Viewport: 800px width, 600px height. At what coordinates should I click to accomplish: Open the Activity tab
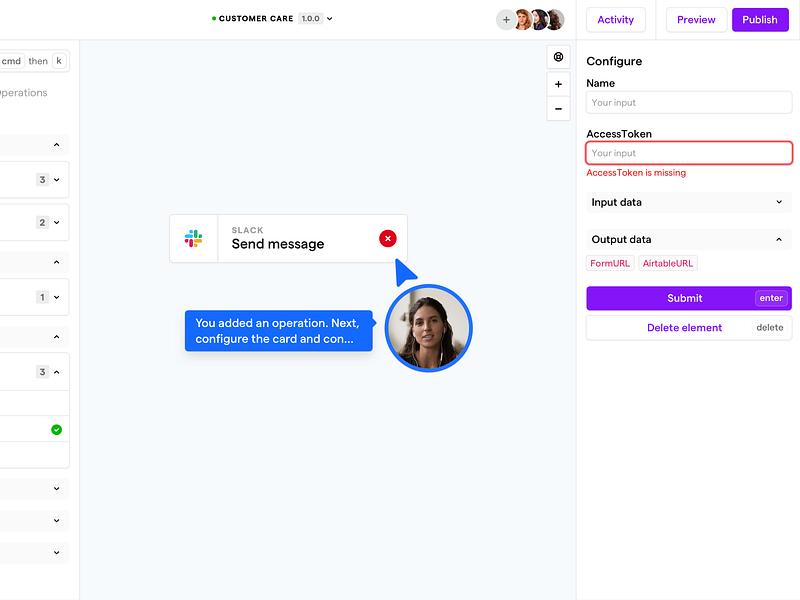coord(616,20)
